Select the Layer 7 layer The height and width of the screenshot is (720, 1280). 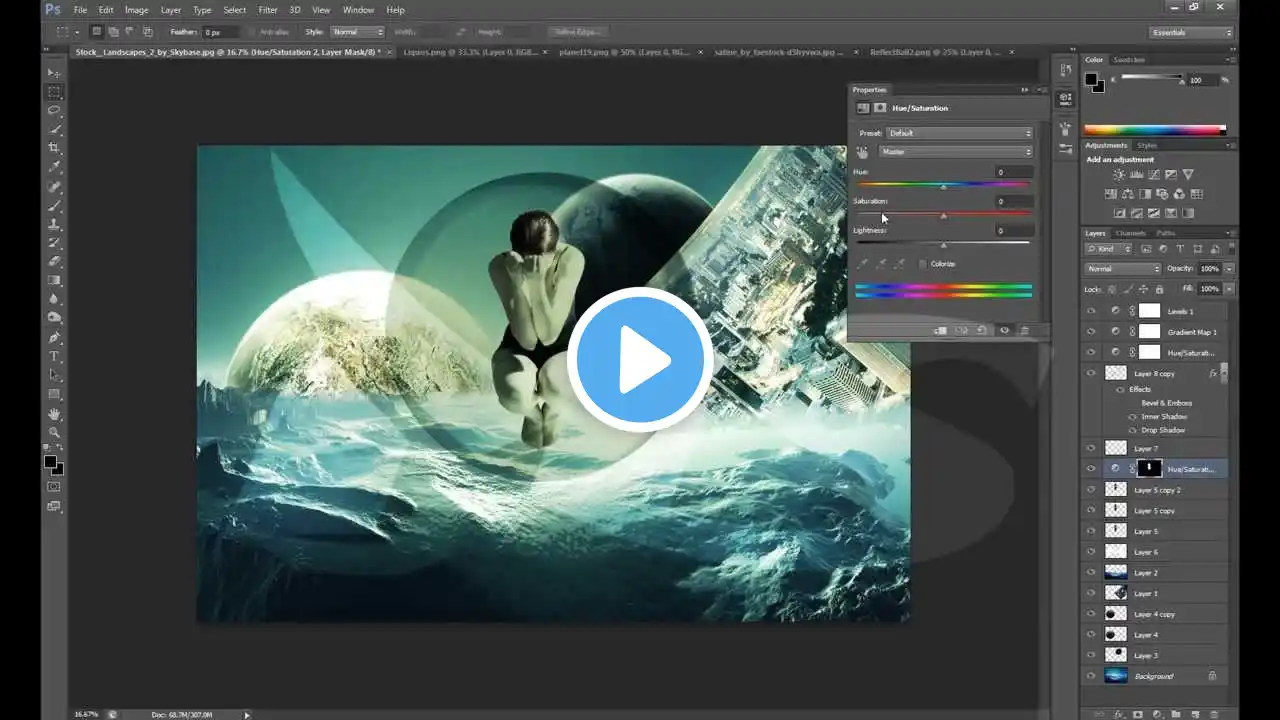click(1146, 449)
